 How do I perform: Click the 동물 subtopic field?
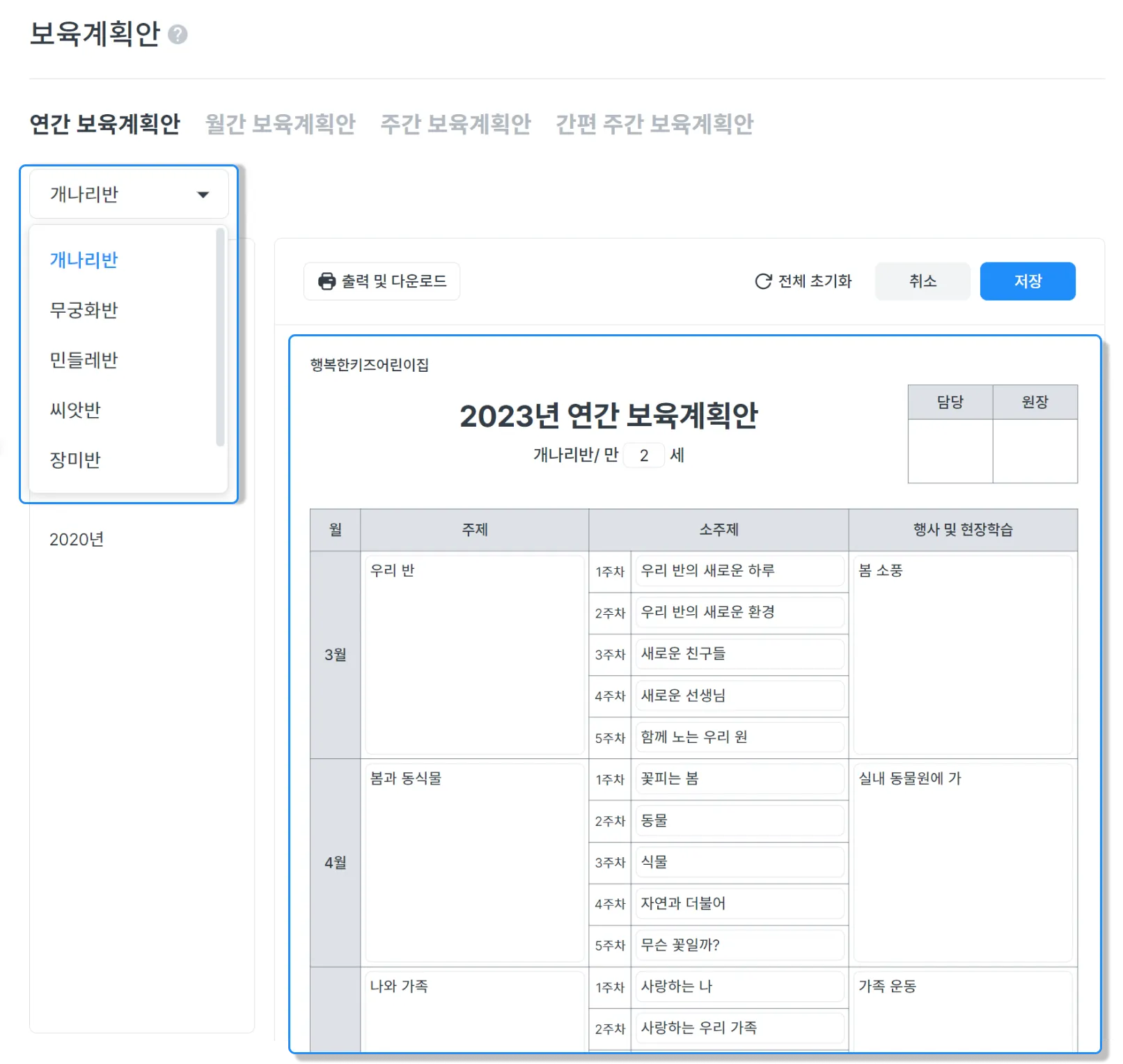tap(739, 820)
